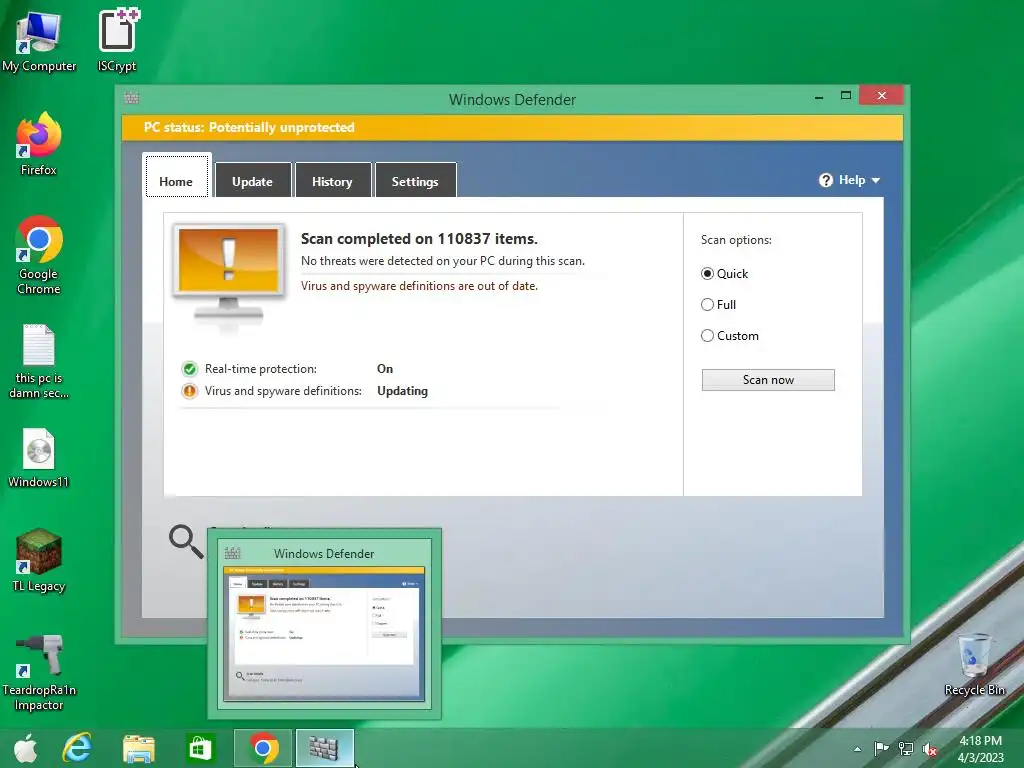Click 'Scan completed on 110837 items.' text

419,239
